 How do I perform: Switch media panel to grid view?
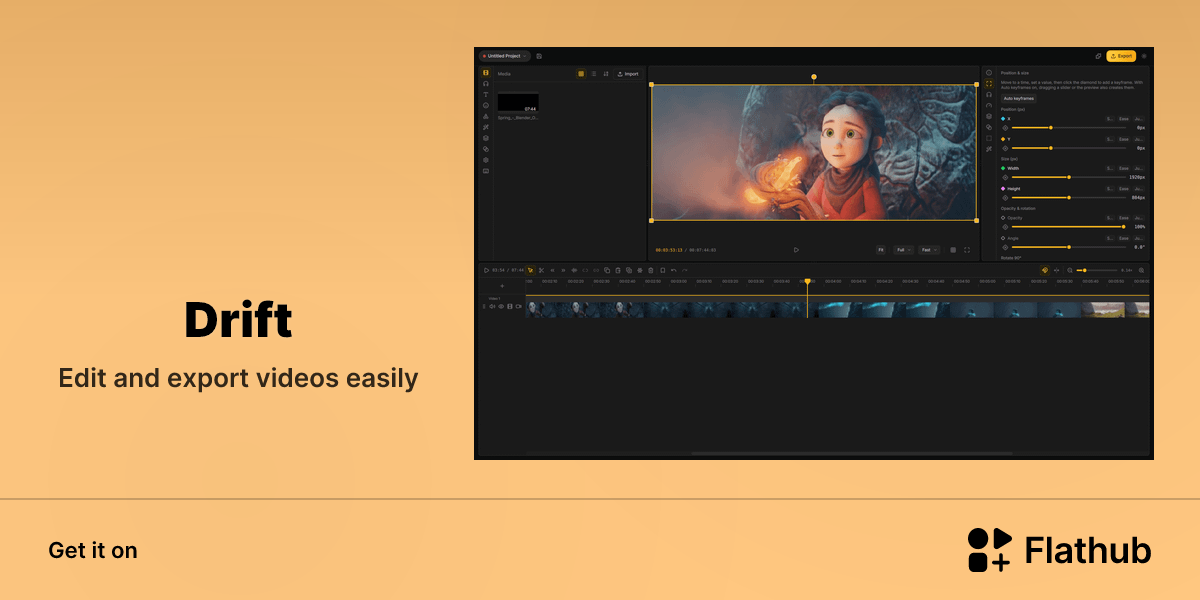[581, 74]
